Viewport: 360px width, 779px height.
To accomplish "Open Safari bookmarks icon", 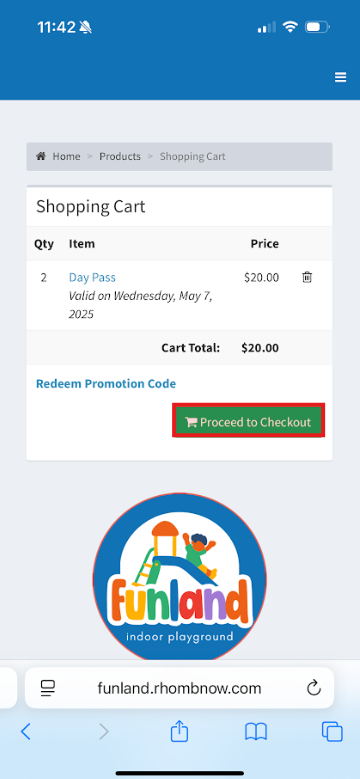I will [x=256, y=731].
